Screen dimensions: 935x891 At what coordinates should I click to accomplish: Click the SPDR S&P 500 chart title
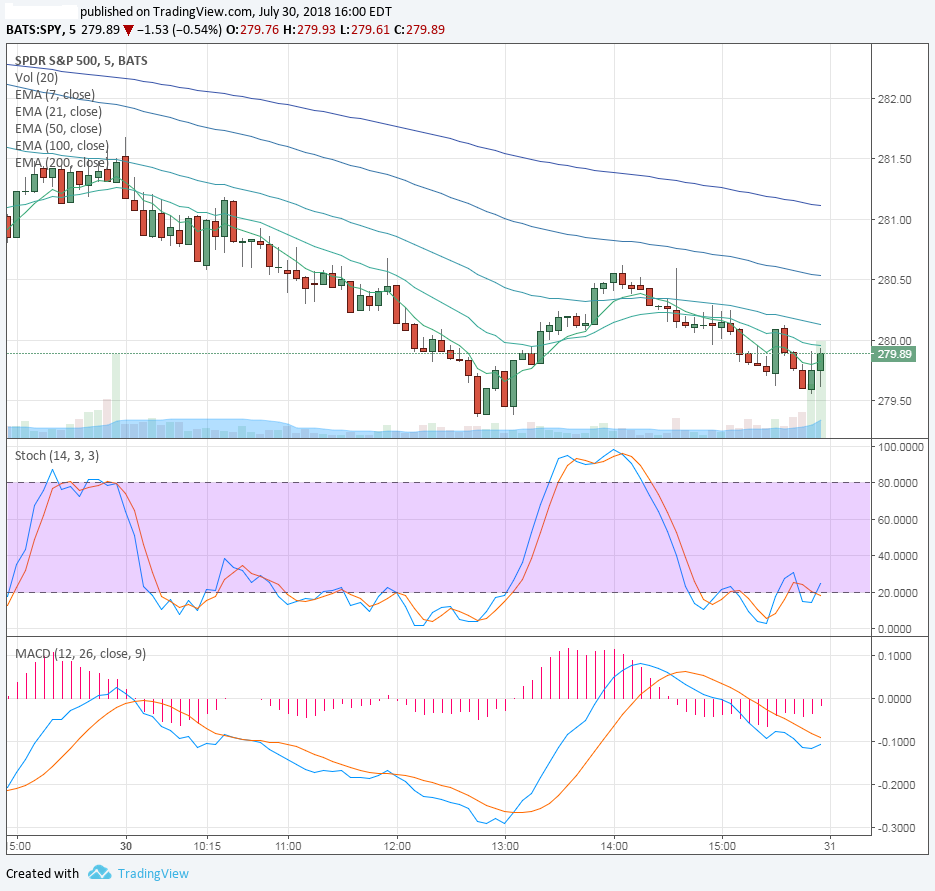tap(81, 60)
